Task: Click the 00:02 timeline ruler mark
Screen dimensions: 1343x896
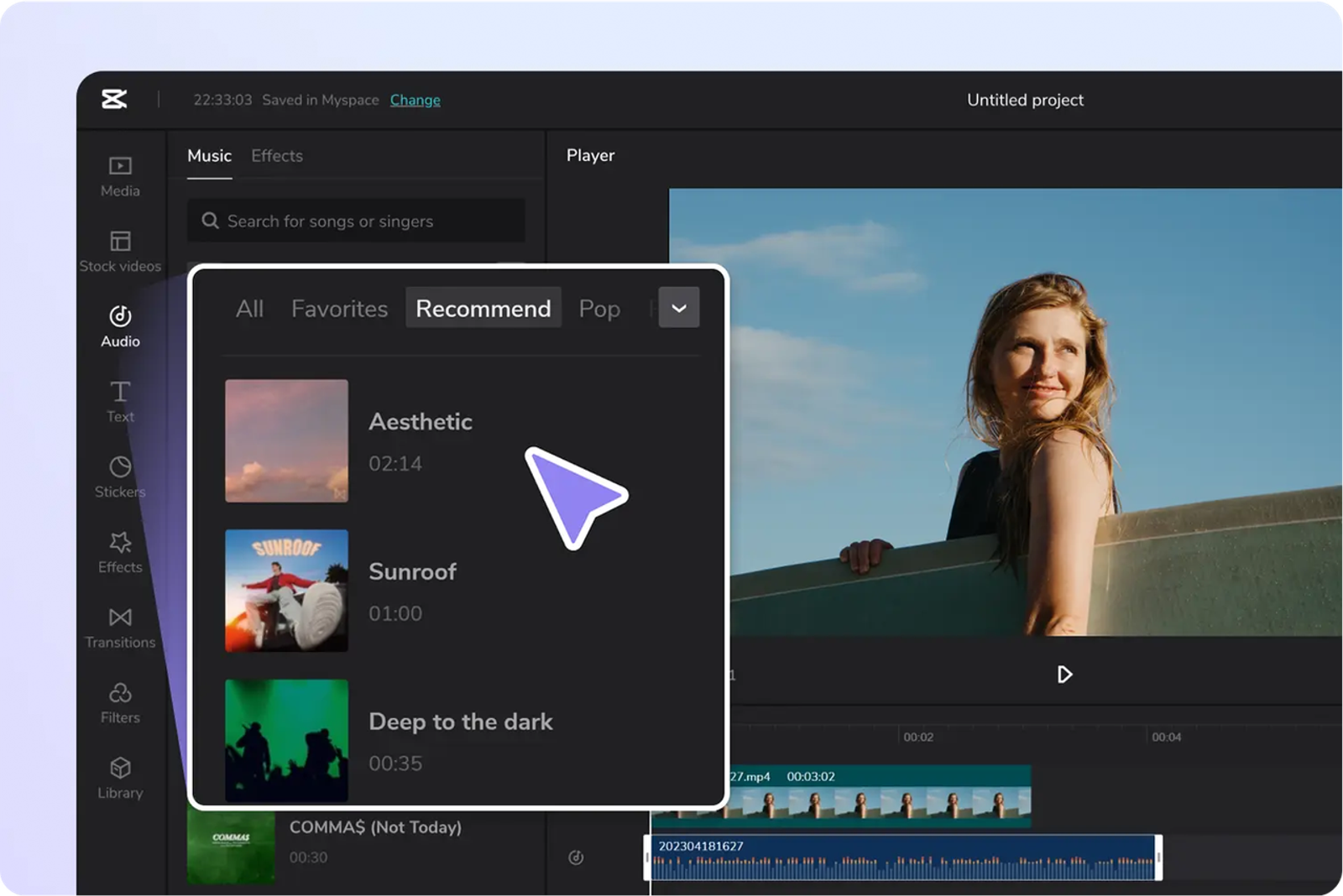Action: (x=918, y=737)
